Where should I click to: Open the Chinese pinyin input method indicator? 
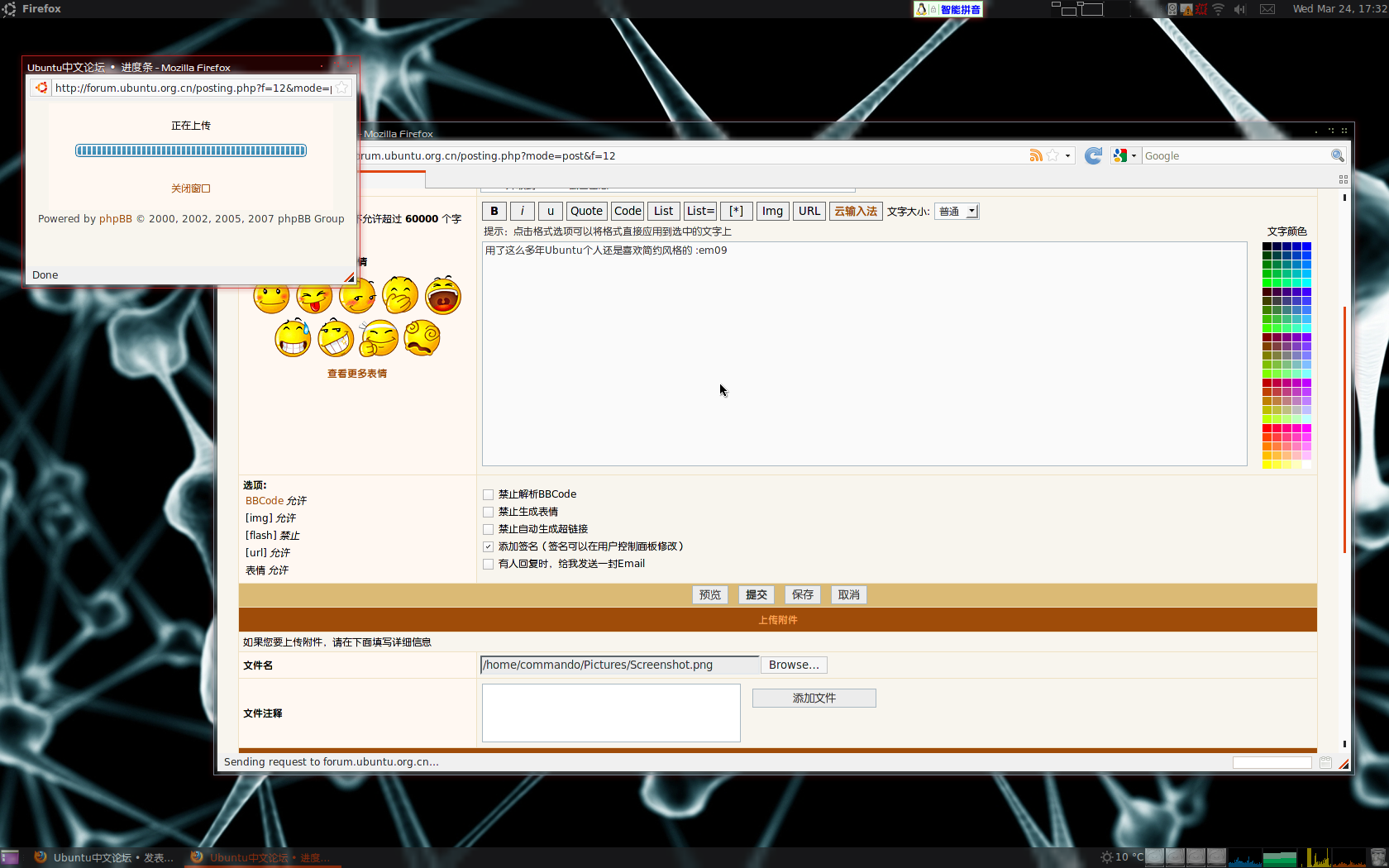[948, 9]
